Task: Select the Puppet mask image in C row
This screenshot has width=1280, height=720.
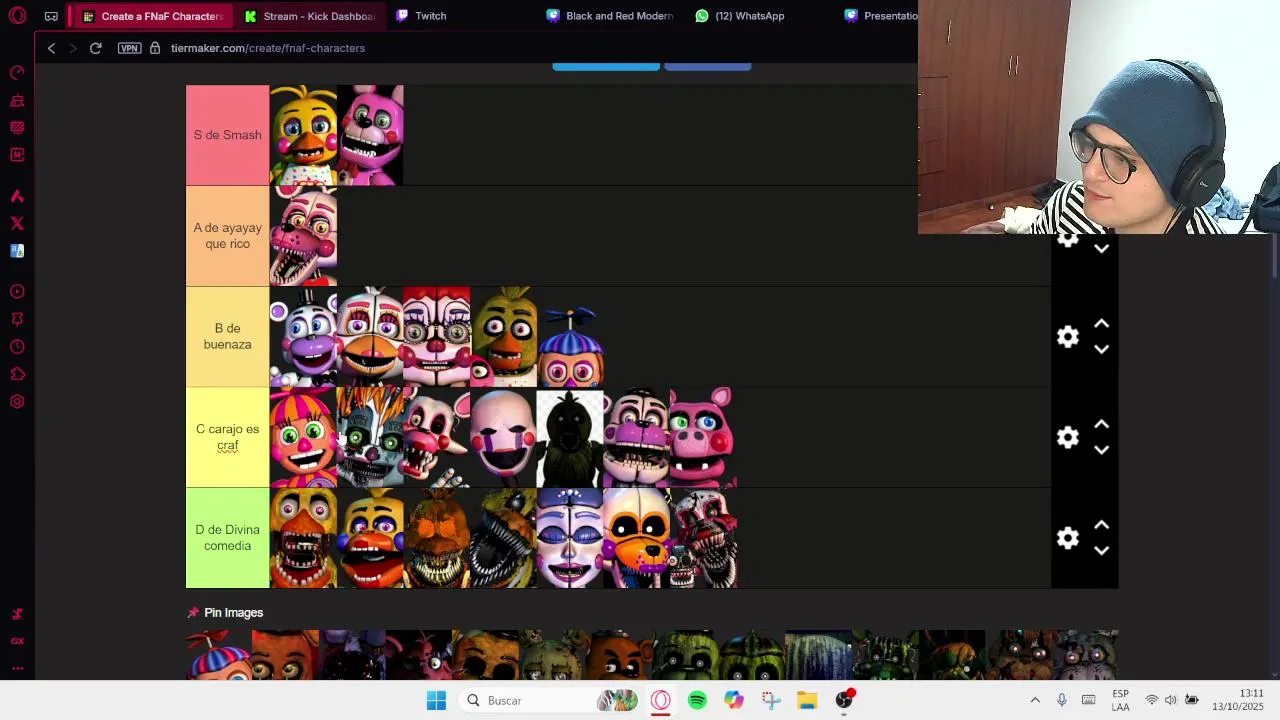Action: (503, 437)
